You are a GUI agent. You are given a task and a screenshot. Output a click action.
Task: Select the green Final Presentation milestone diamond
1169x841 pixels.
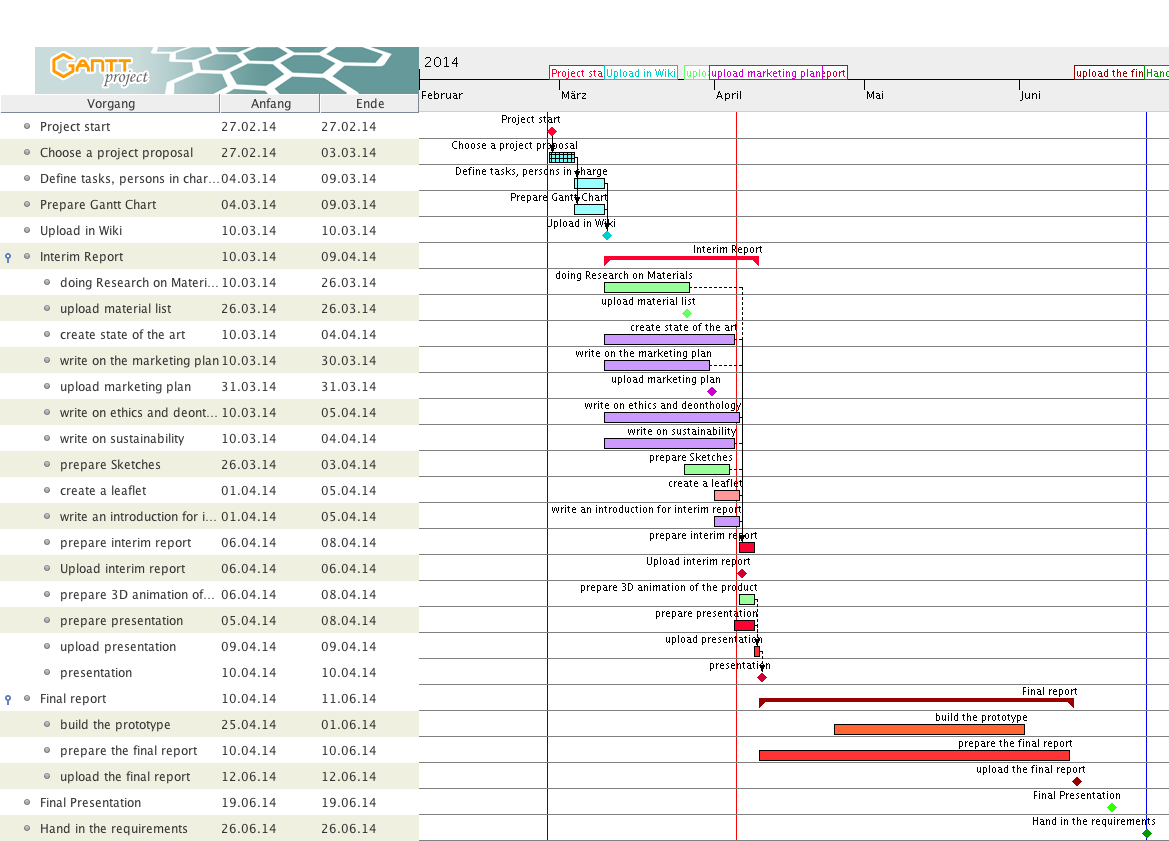coord(1112,807)
